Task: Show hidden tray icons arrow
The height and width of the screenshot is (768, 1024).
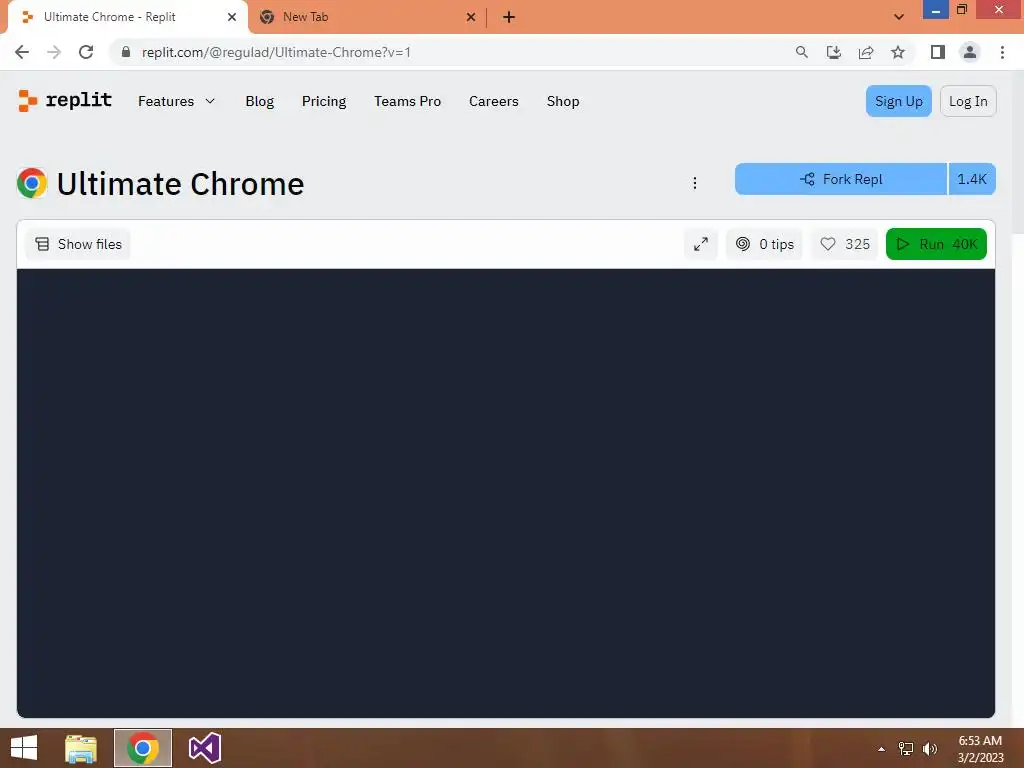Action: pyautogui.click(x=882, y=749)
